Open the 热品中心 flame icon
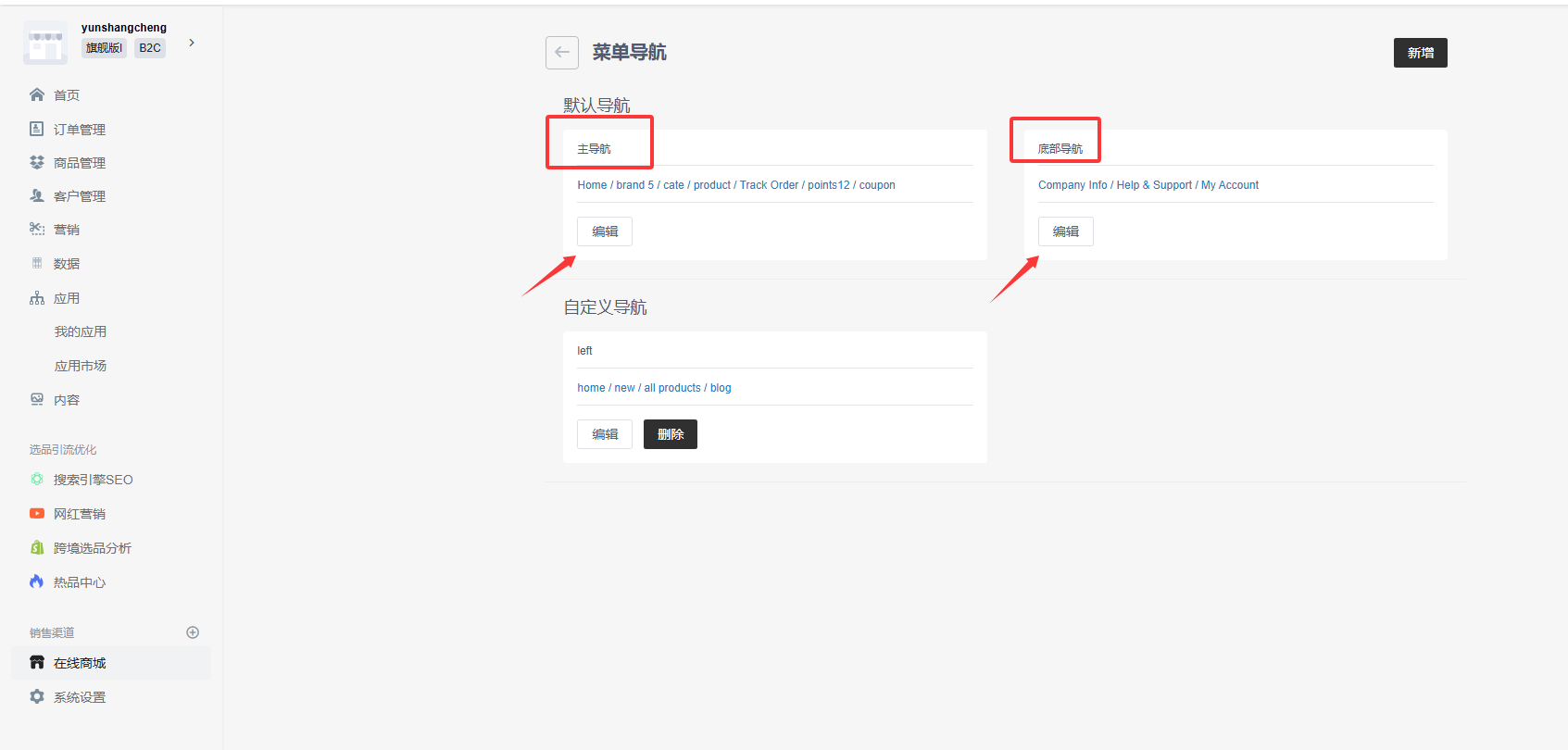Screen dimensions: 1568x750 tap(37, 581)
